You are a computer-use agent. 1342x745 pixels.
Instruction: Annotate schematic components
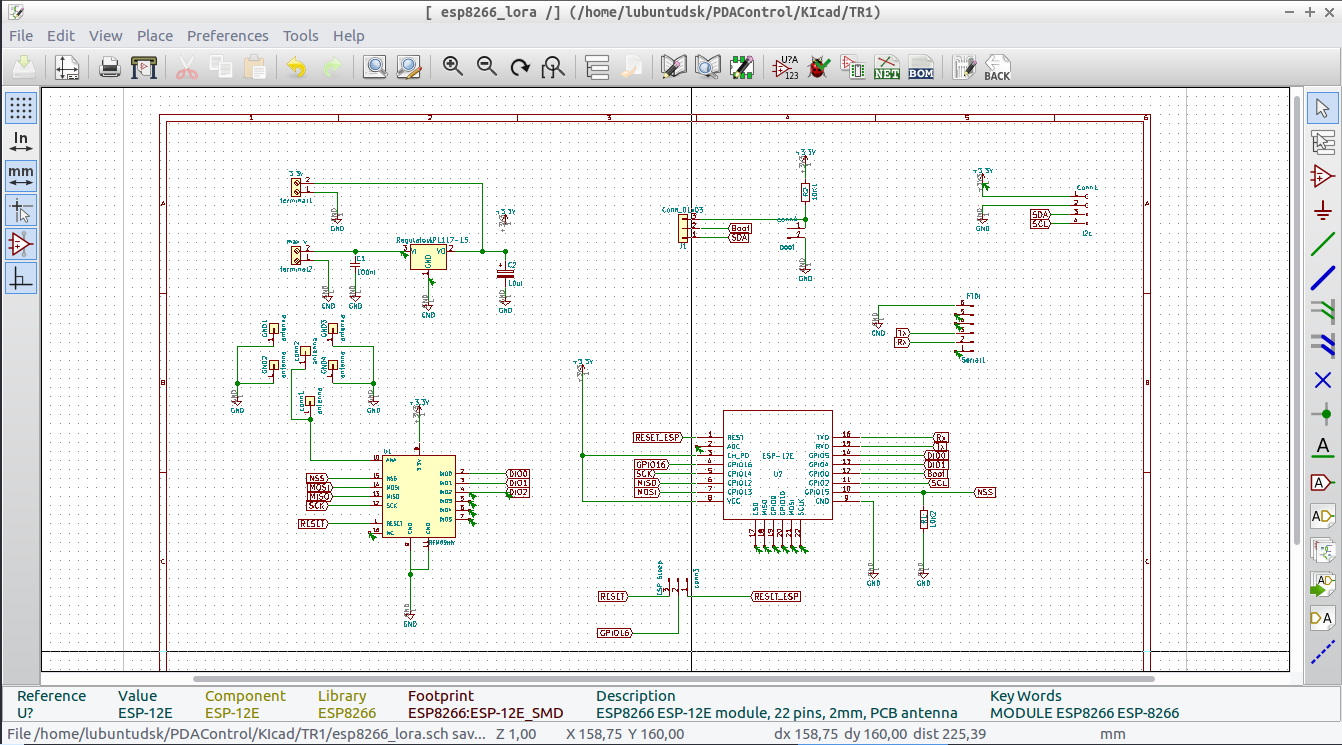pos(786,68)
